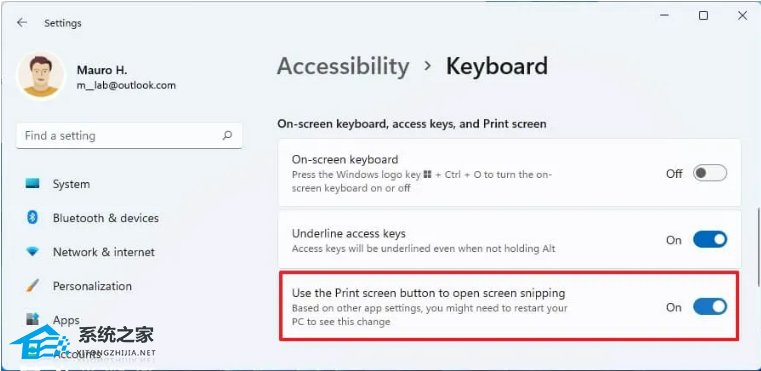Click the Personalization paintbrush icon
The image size is (761, 371).
click(x=33, y=286)
